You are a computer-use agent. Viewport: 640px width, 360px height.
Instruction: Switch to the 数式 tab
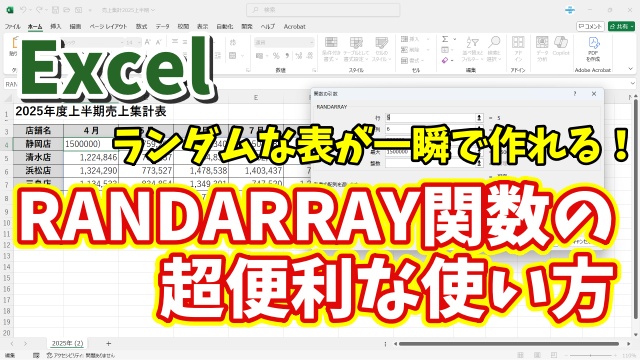click(141, 27)
